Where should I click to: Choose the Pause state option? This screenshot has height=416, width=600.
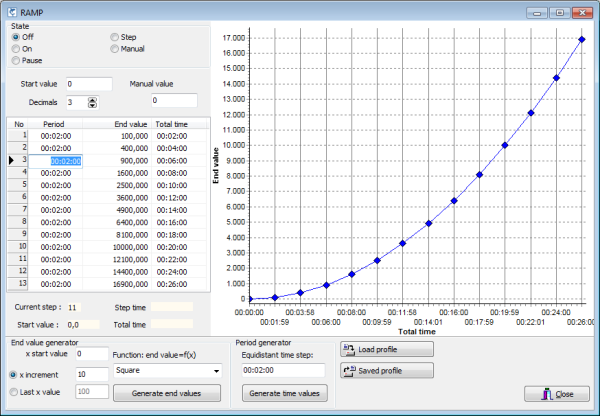[15, 60]
